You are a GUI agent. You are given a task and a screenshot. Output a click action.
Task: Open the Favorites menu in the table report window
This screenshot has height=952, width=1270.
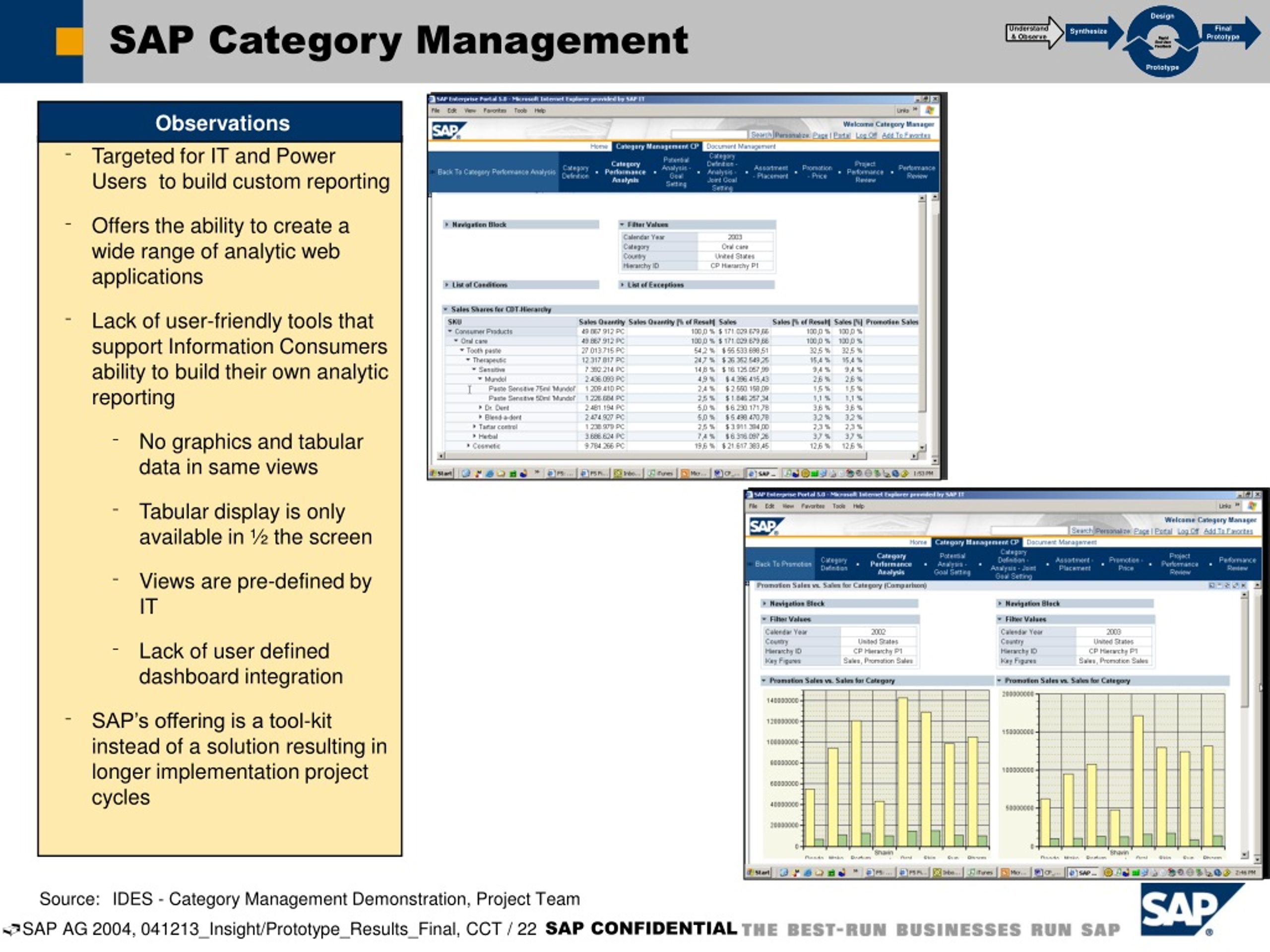click(x=494, y=111)
